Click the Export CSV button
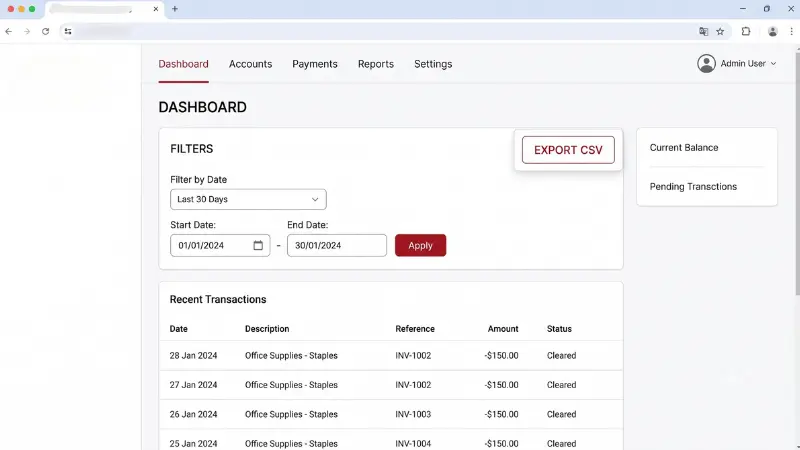800x450 pixels. click(568, 150)
